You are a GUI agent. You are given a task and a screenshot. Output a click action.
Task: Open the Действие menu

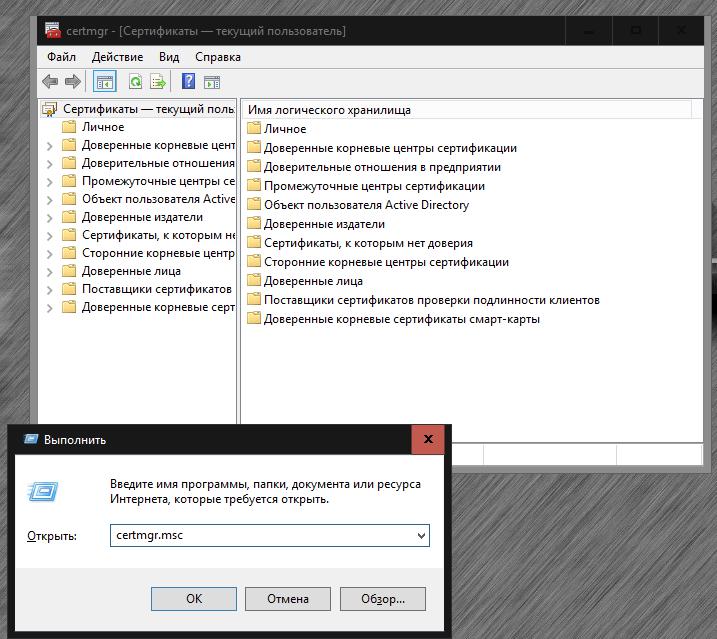click(117, 57)
